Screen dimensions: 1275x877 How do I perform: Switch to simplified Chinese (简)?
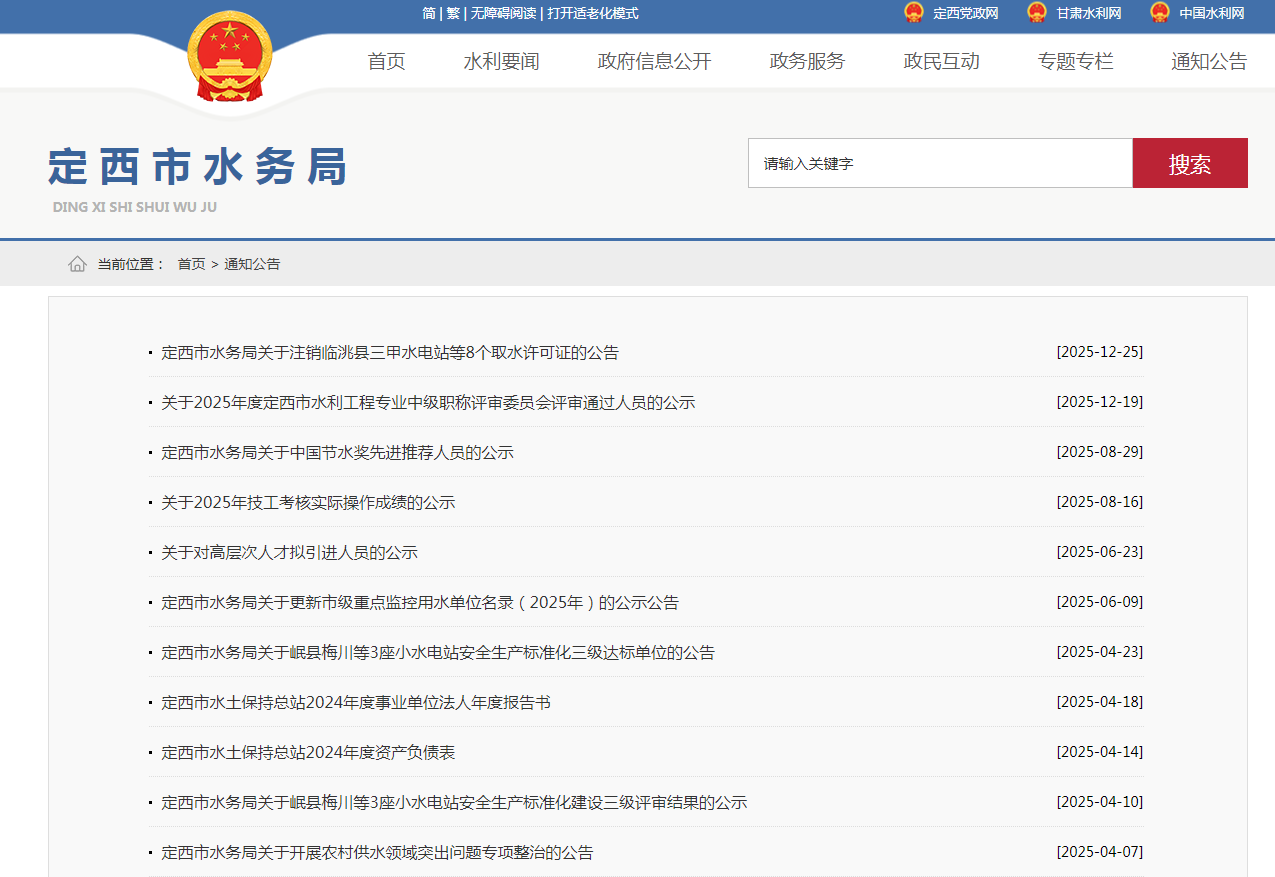click(429, 13)
